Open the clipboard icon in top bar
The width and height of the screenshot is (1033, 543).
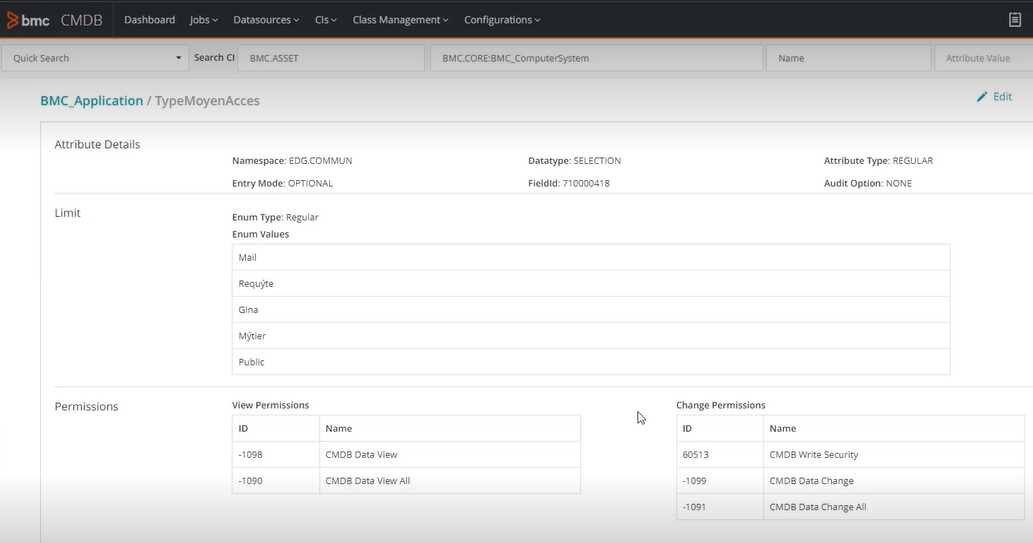pos(1015,20)
